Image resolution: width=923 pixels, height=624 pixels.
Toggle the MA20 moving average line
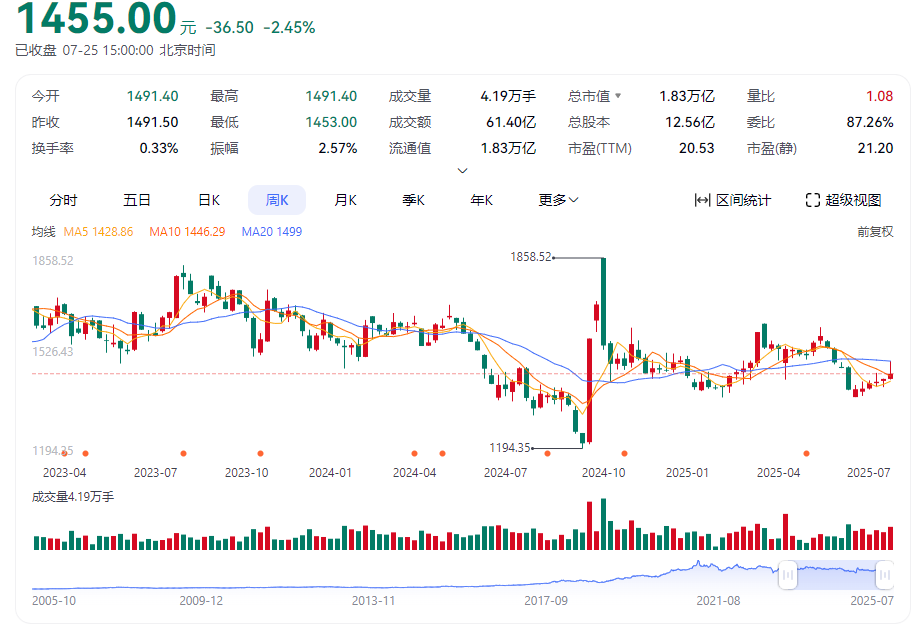271,231
